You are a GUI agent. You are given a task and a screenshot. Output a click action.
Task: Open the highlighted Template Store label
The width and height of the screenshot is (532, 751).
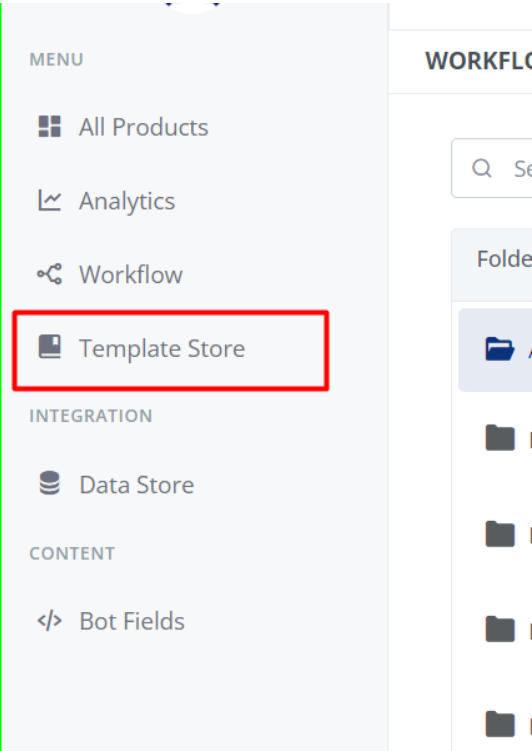162,348
